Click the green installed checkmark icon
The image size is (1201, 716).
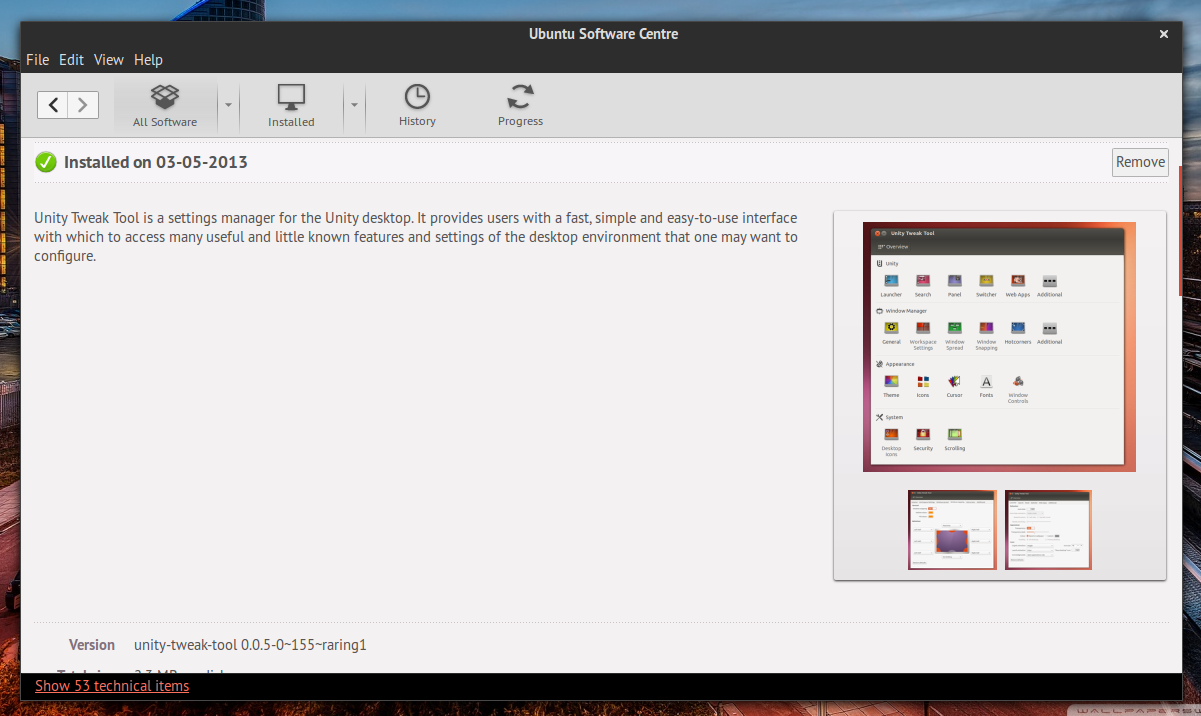(46, 162)
